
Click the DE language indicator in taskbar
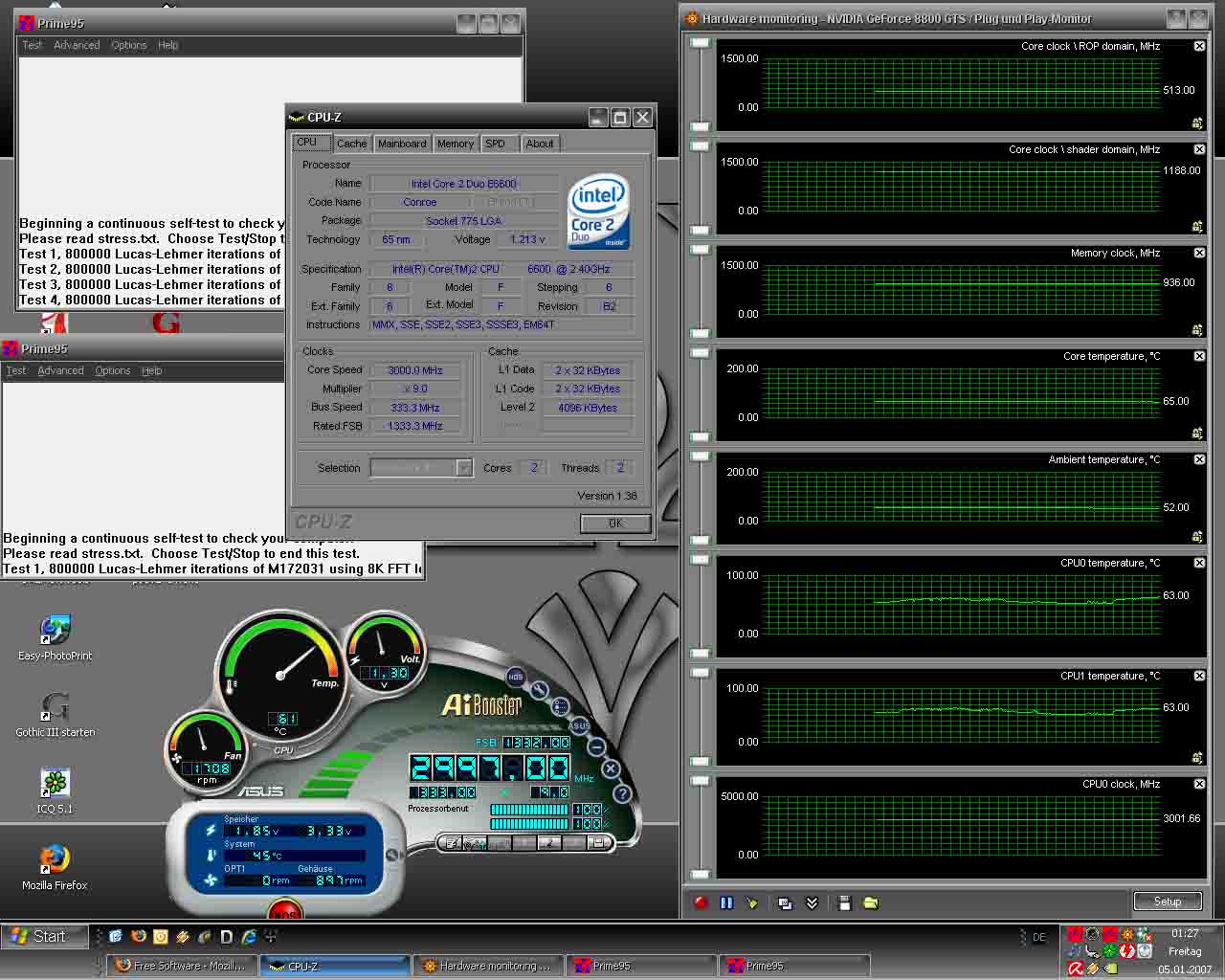tap(1039, 938)
